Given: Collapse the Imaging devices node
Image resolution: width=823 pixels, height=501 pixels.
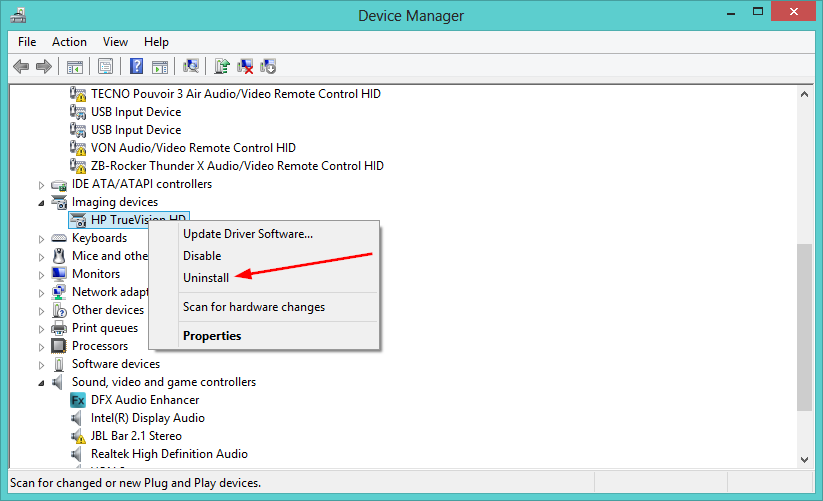Looking at the screenshot, I should (41, 203).
